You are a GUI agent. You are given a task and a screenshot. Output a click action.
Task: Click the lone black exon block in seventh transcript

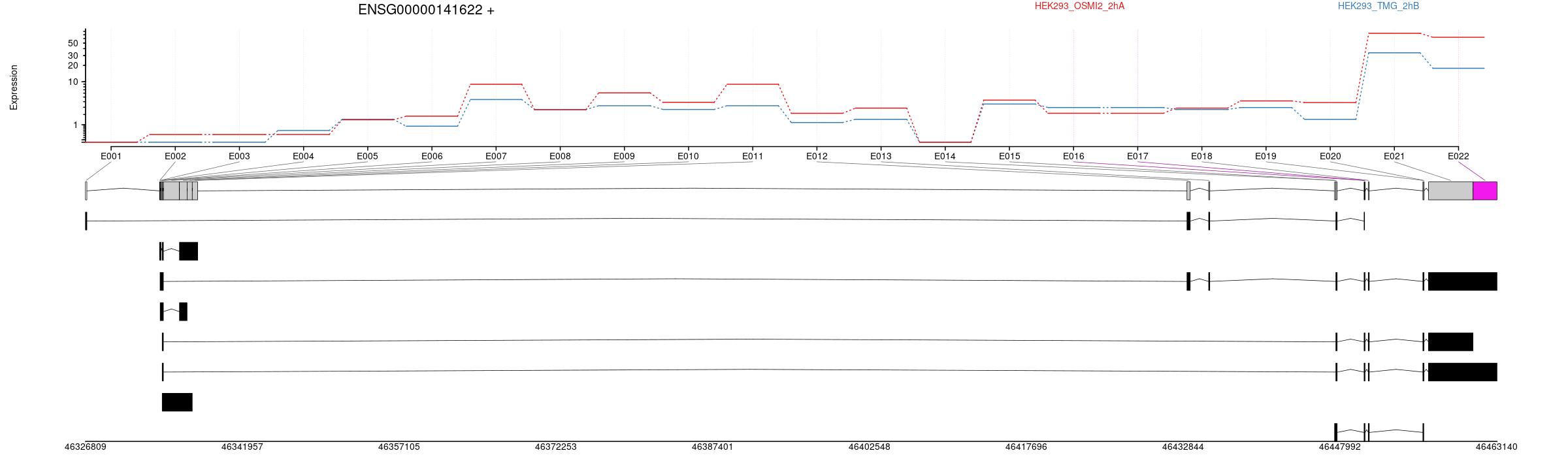point(177,402)
